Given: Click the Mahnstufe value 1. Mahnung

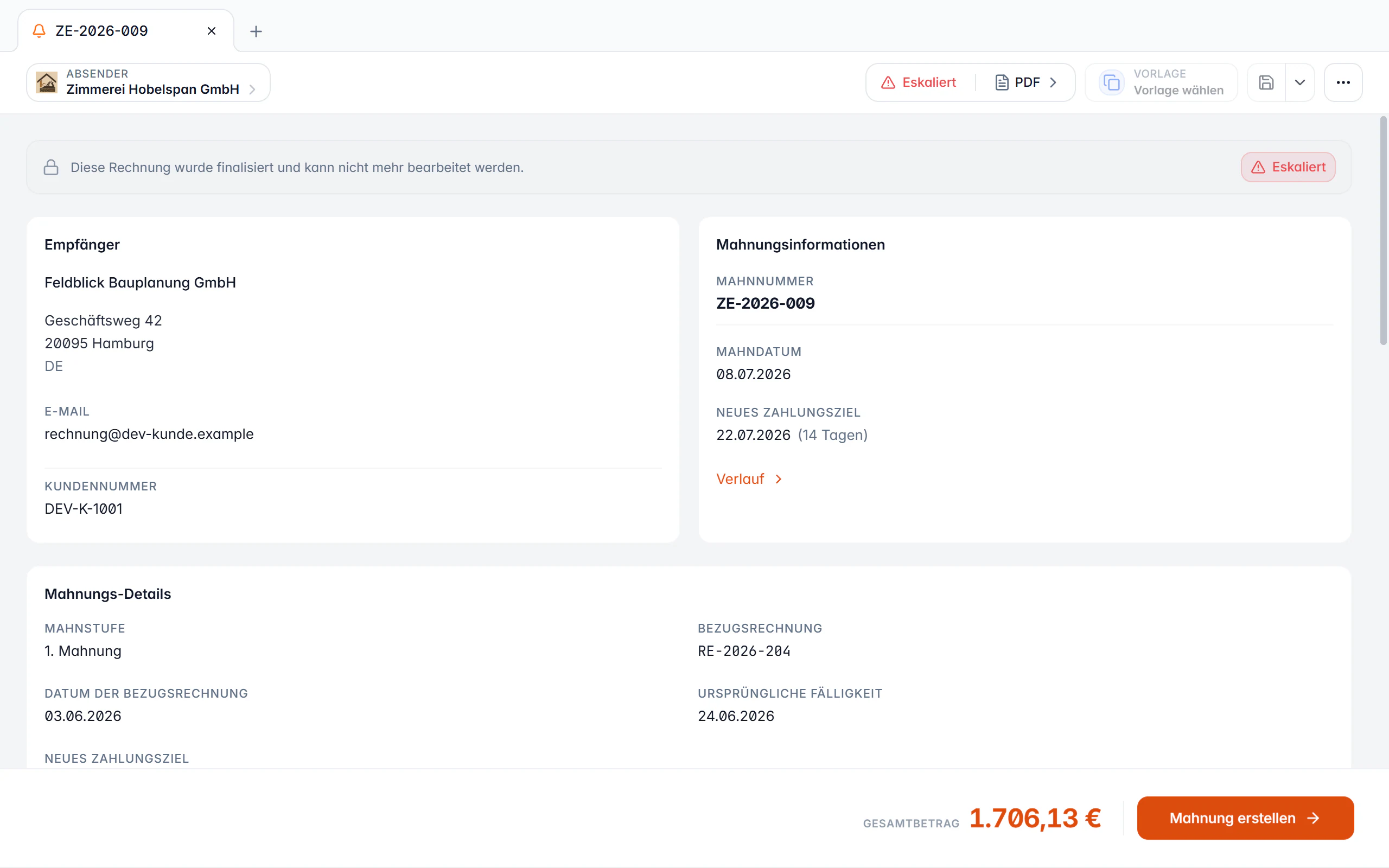Looking at the screenshot, I should pyautogui.click(x=83, y=651).
